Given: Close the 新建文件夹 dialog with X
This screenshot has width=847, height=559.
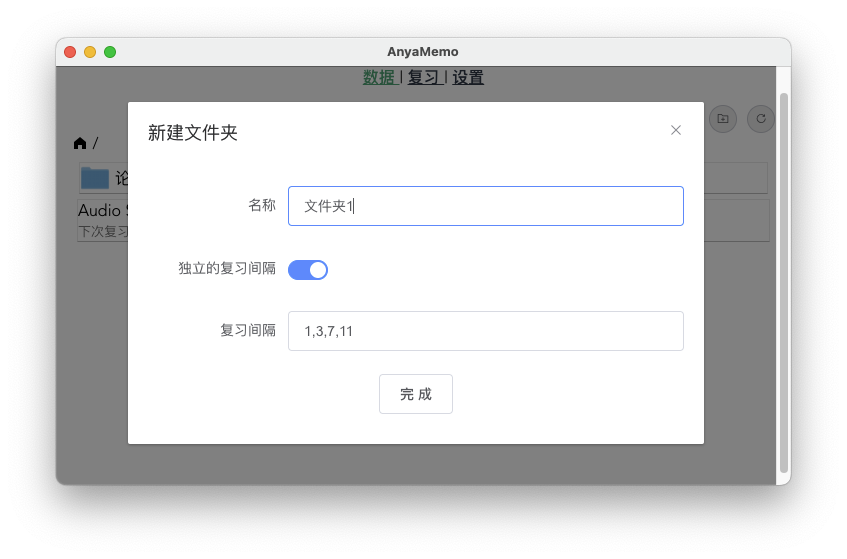Looking at the screenshot, I should coord(676,130).
